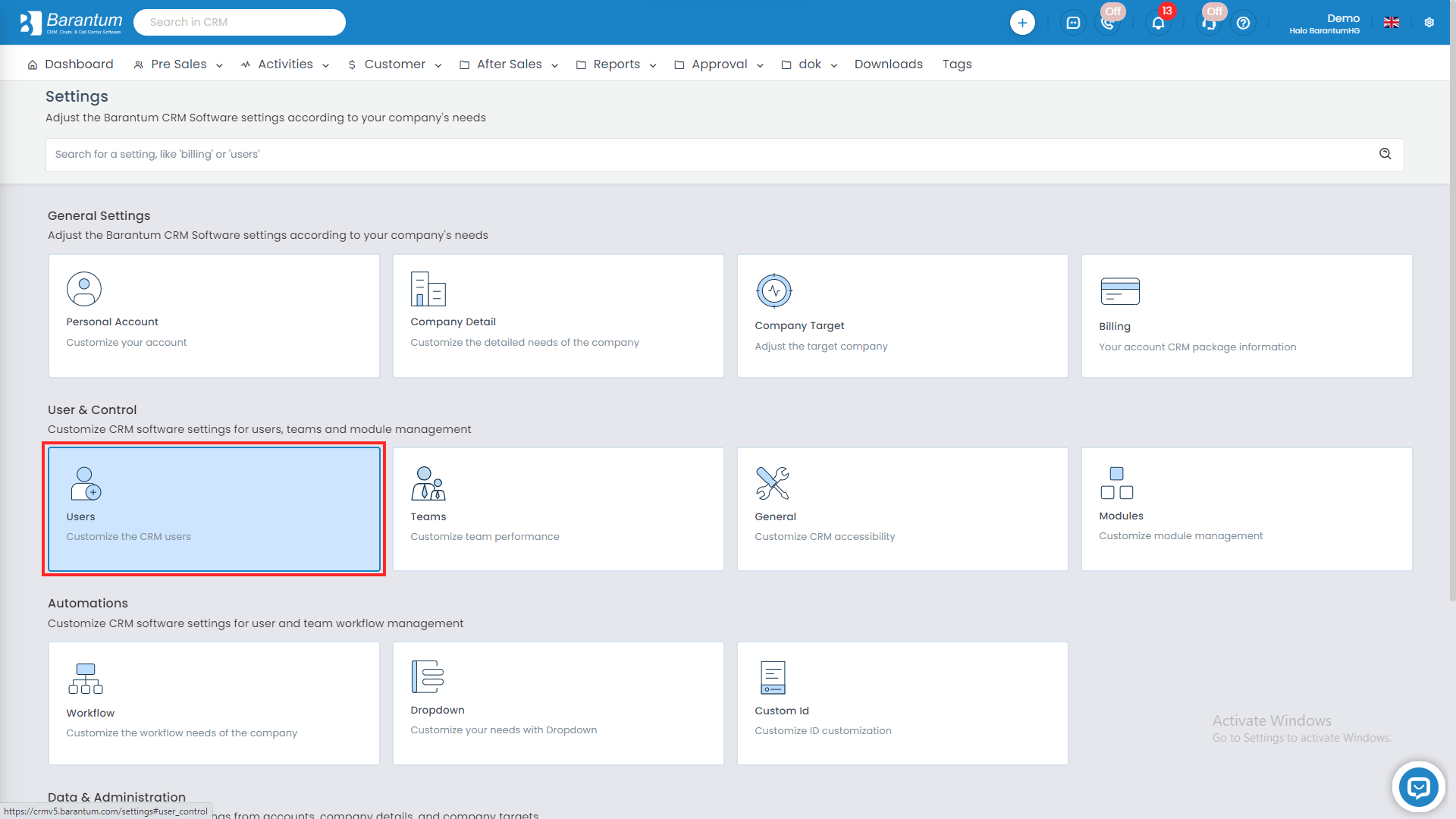Image resolution: width=1456 pixels, height=819 pixels.
Task: Expand the Reports menu
Action: tap(616, 64)
